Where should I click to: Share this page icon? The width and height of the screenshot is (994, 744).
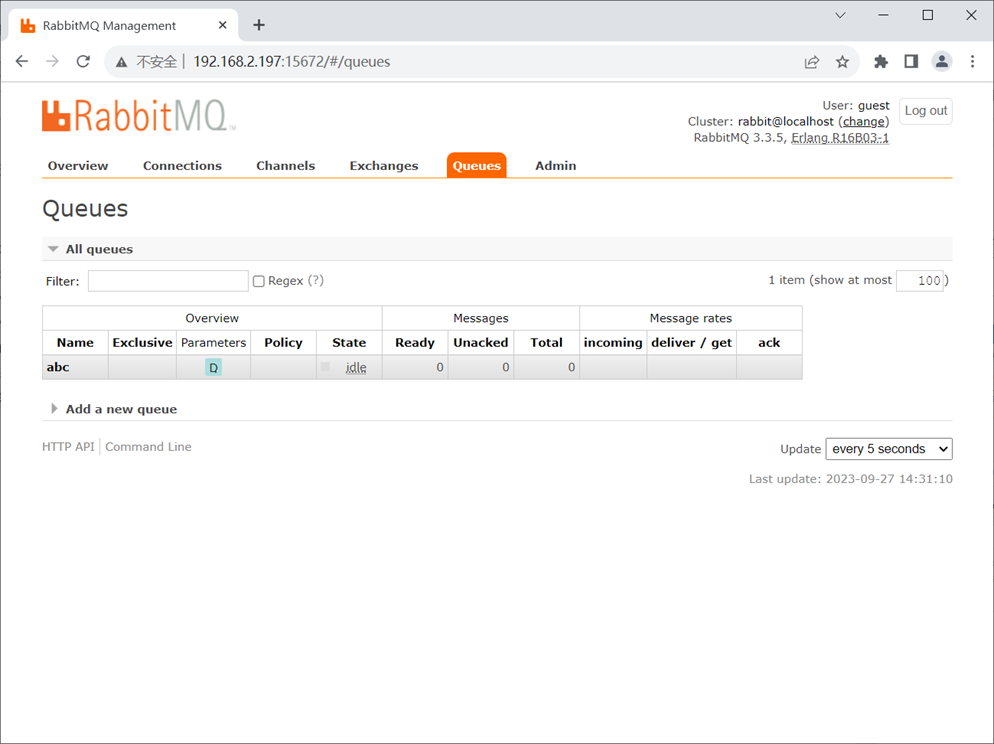811,61
